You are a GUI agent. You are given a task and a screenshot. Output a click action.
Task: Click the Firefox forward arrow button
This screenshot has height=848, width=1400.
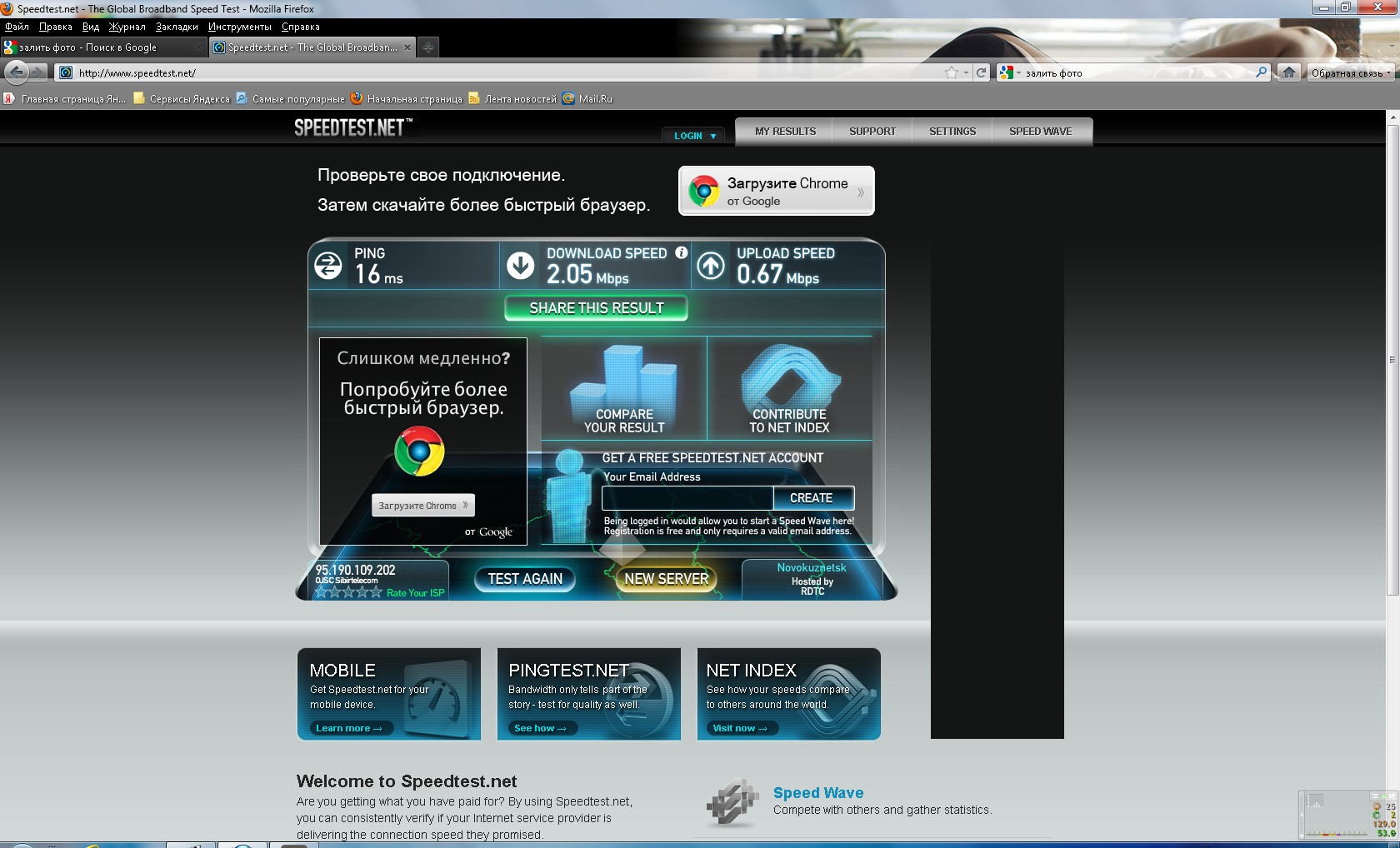(x=37, y=72)
